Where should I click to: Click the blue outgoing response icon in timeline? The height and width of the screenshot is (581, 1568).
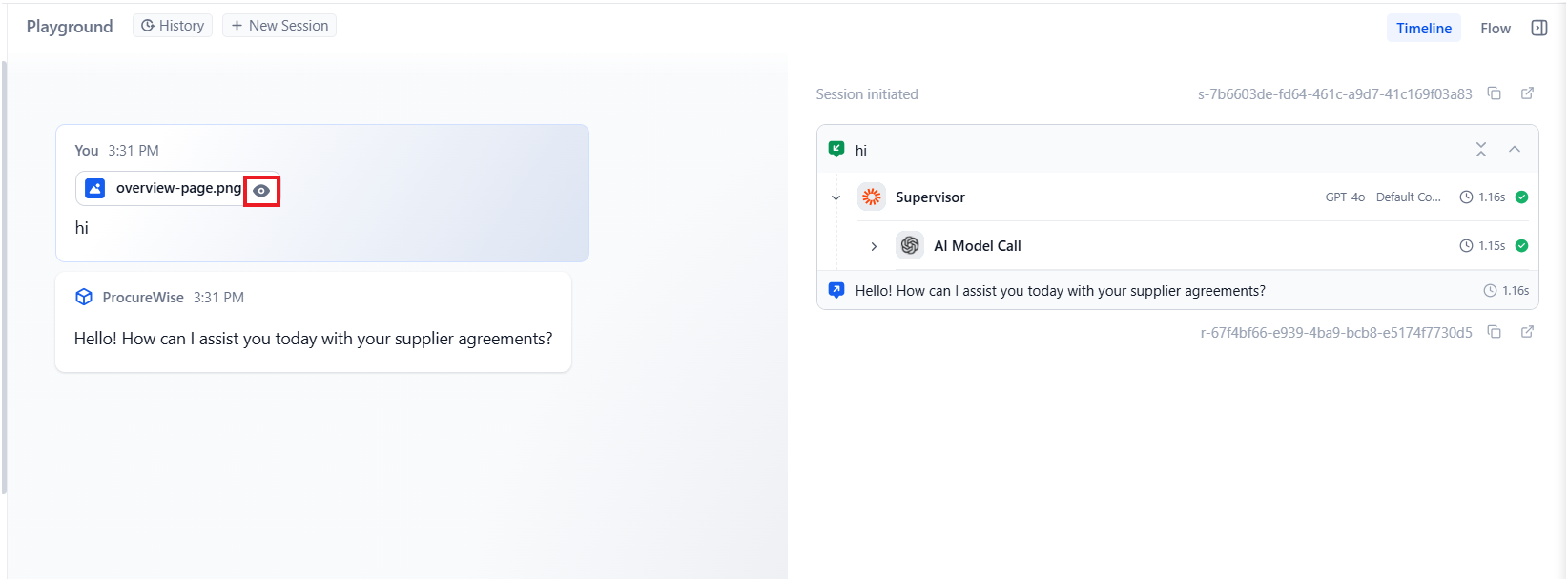[x=836, y=290]
